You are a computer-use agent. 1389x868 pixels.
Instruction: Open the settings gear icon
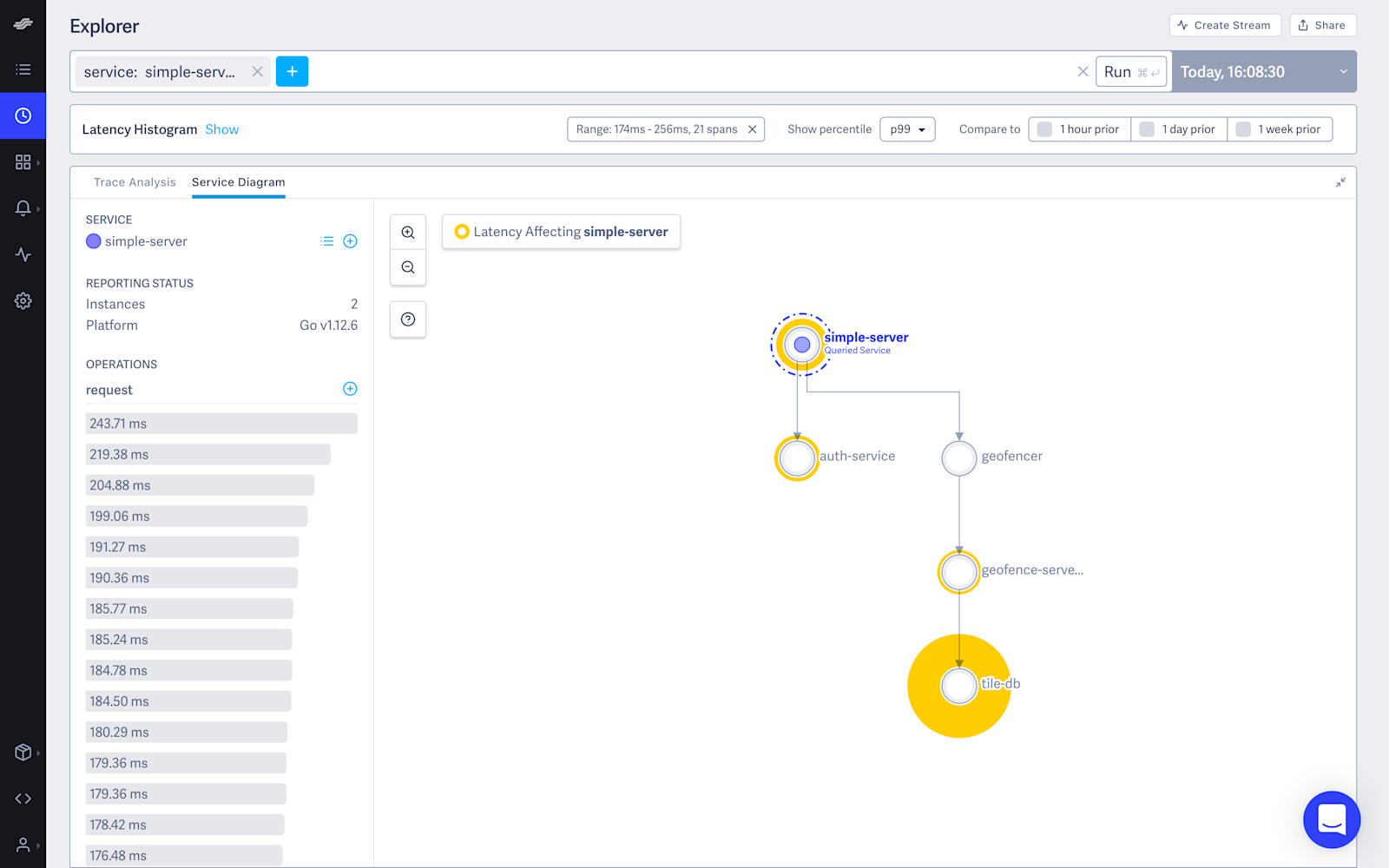click(23, 301)
